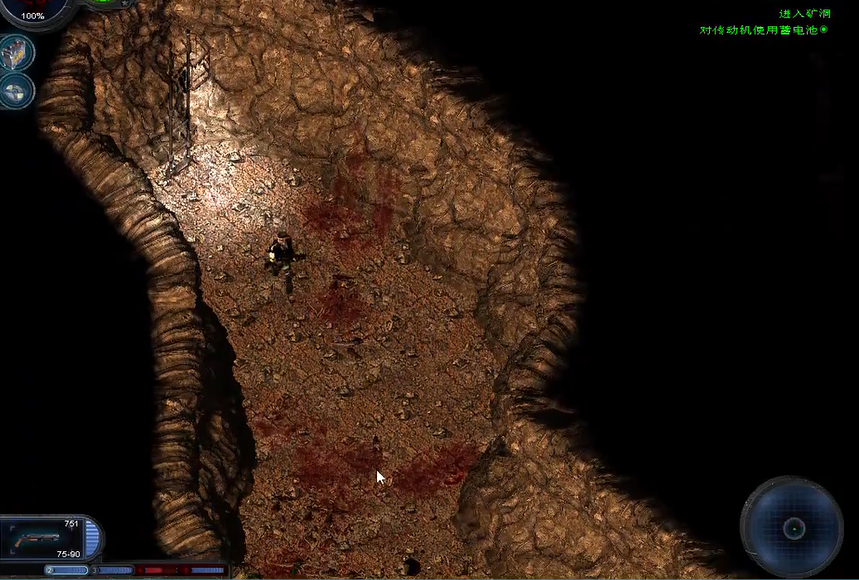Select weapon slot 3 in bottom bar
859x580 pixels.
click(111, 570)
